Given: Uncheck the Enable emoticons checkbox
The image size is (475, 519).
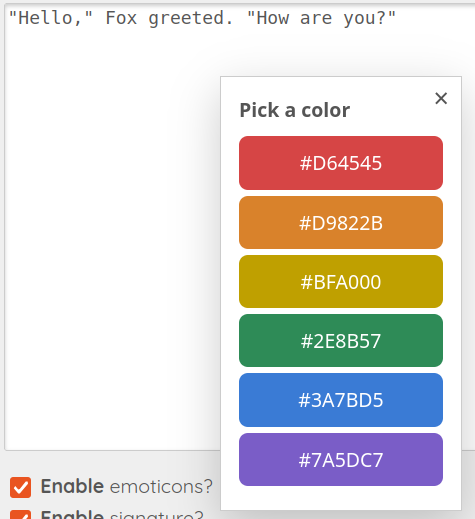Looking at the screenshot, I should pos(20,487).
